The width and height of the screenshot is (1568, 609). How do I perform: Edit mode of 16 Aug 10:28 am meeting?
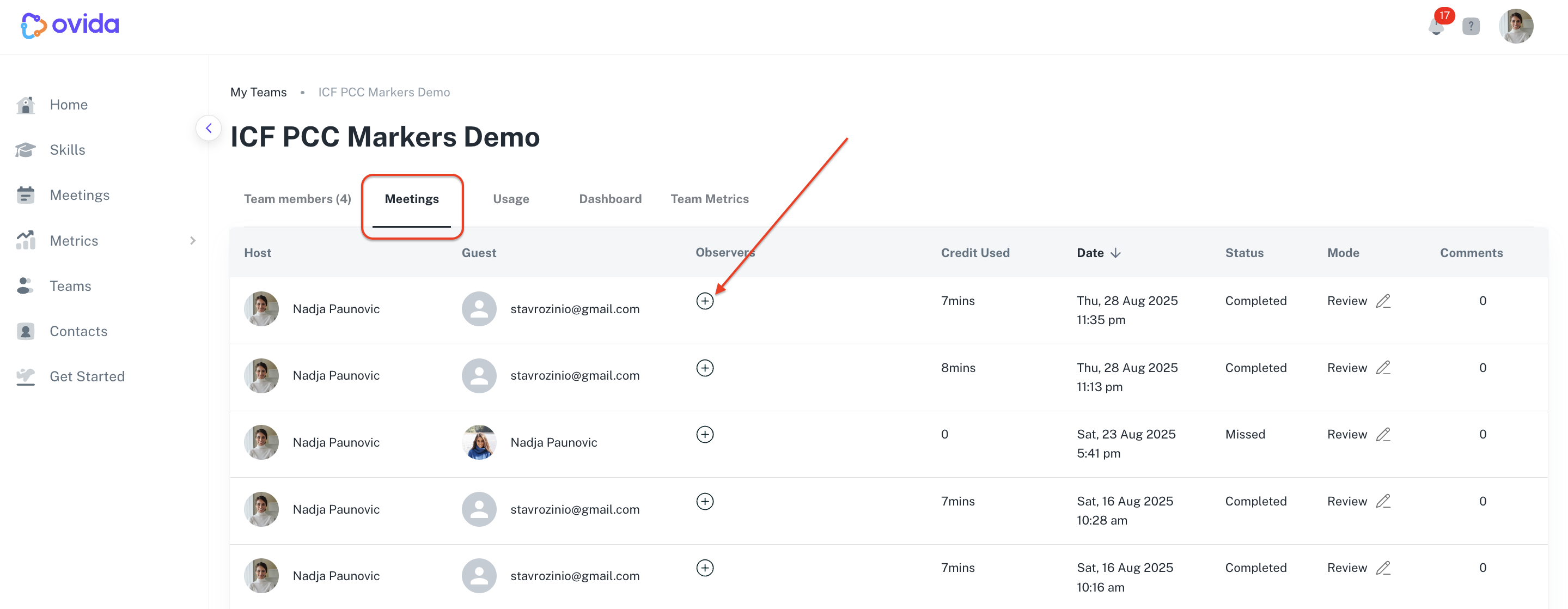point(1383,501)
